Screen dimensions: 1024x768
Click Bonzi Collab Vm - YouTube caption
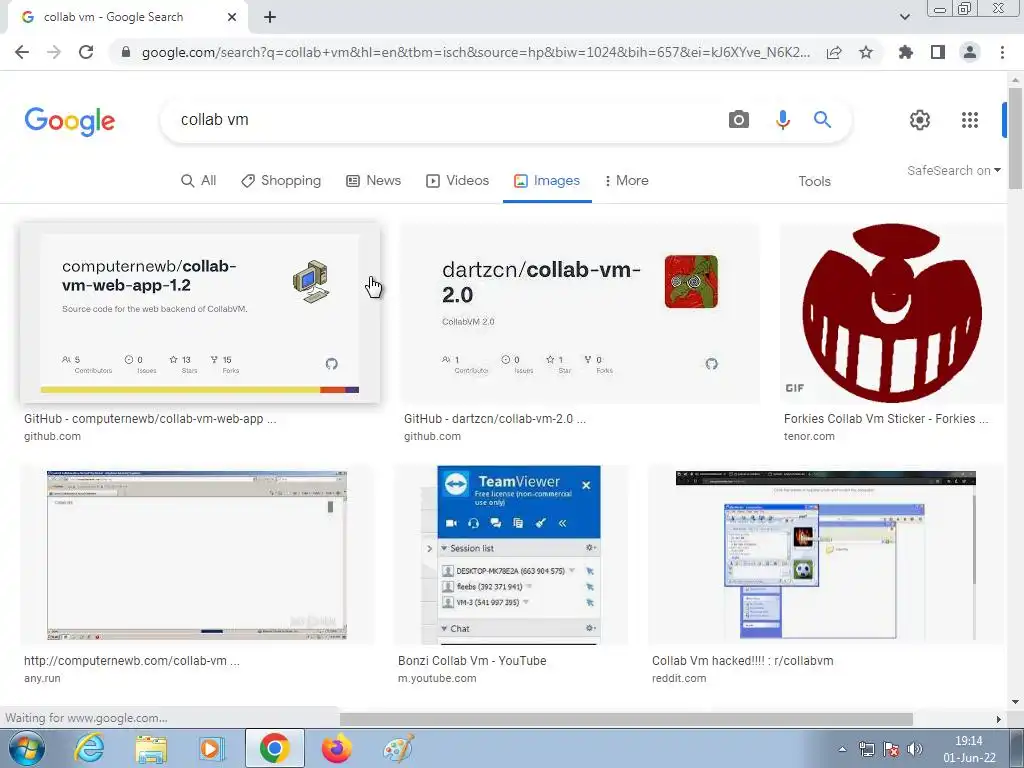(x=472, y=660)
